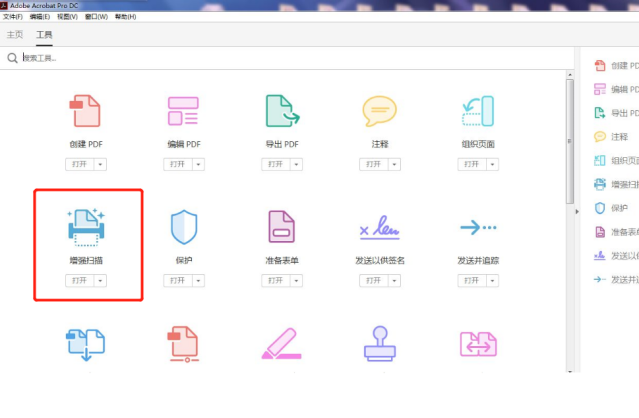Click 注释 shortcut icon in right sidebar
This screenshot has width=639, height=418.
click(600, 136)
